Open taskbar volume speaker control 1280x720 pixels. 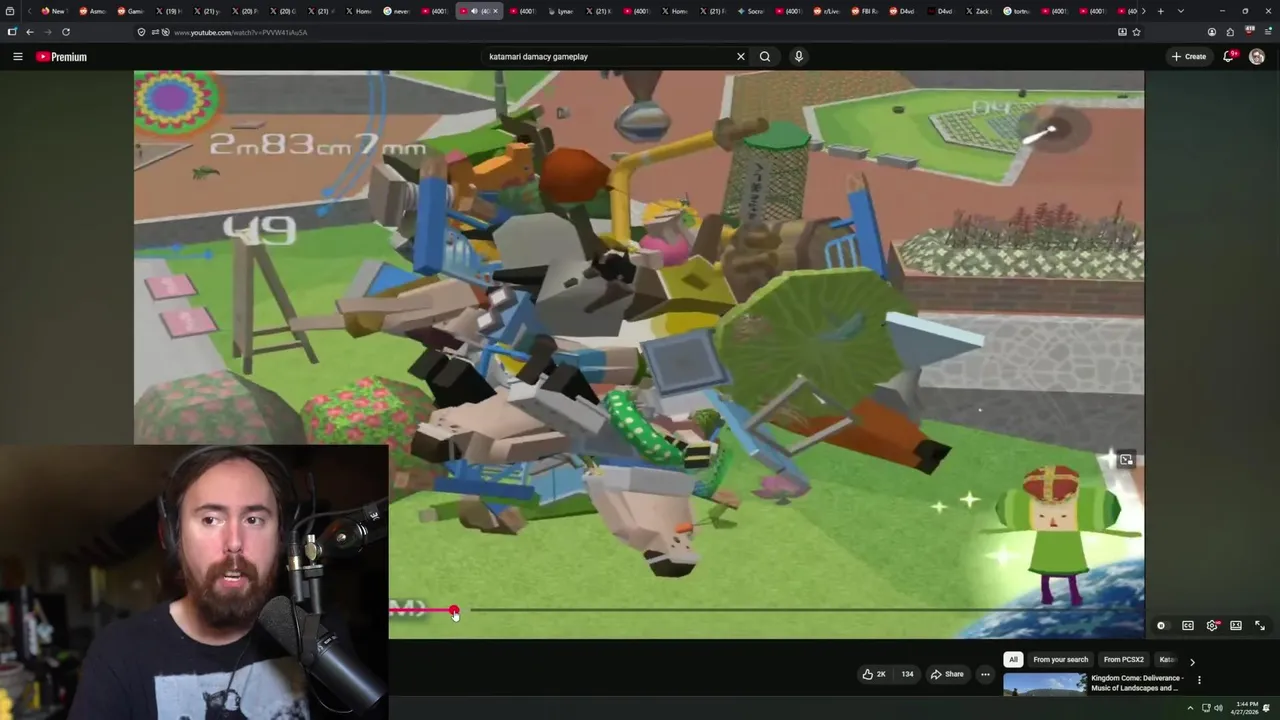(x=1218, y=708)
